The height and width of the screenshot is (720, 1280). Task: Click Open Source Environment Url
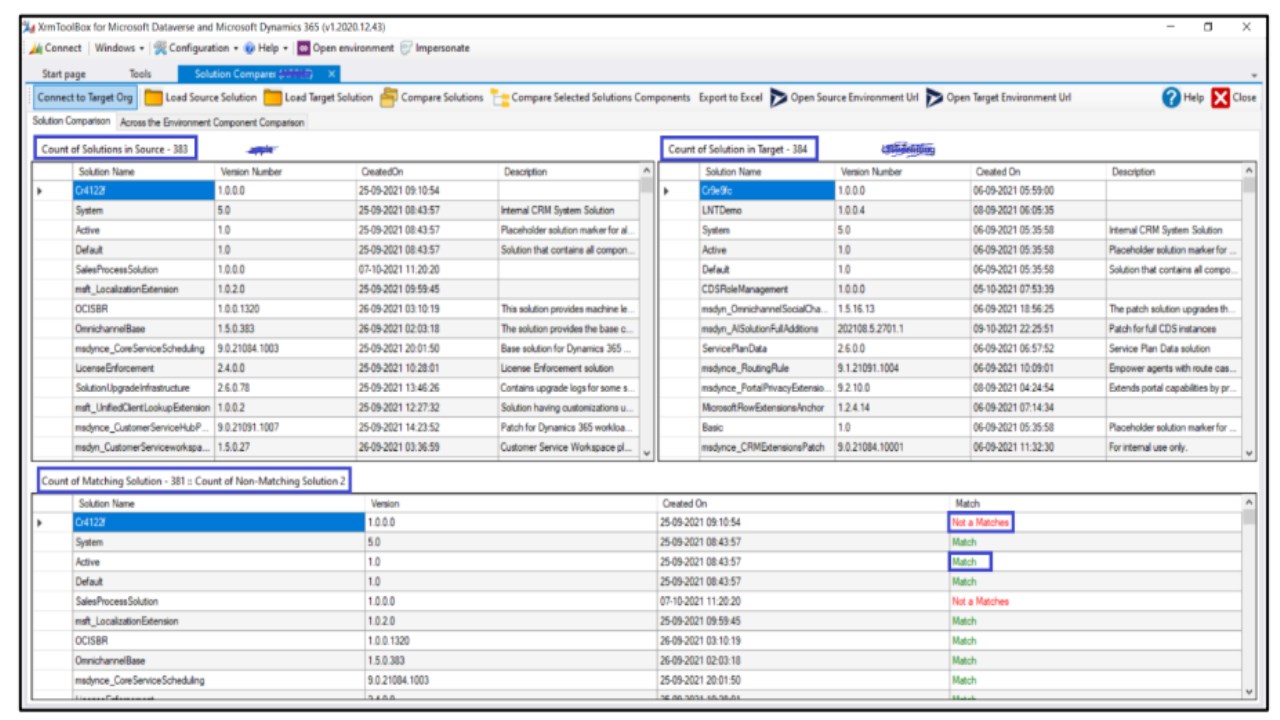point(844,98)
